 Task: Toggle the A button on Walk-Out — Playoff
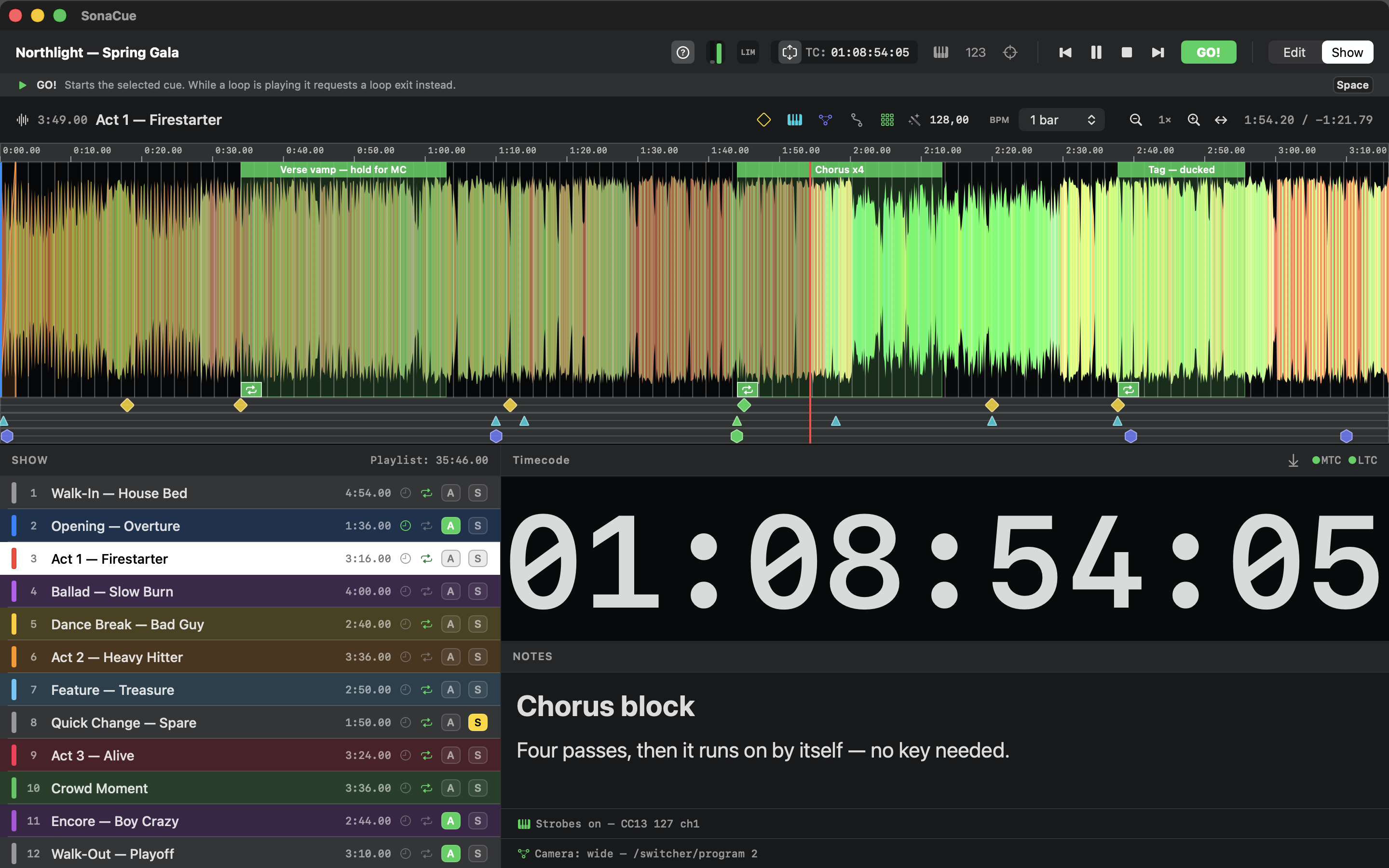point(450,854)
